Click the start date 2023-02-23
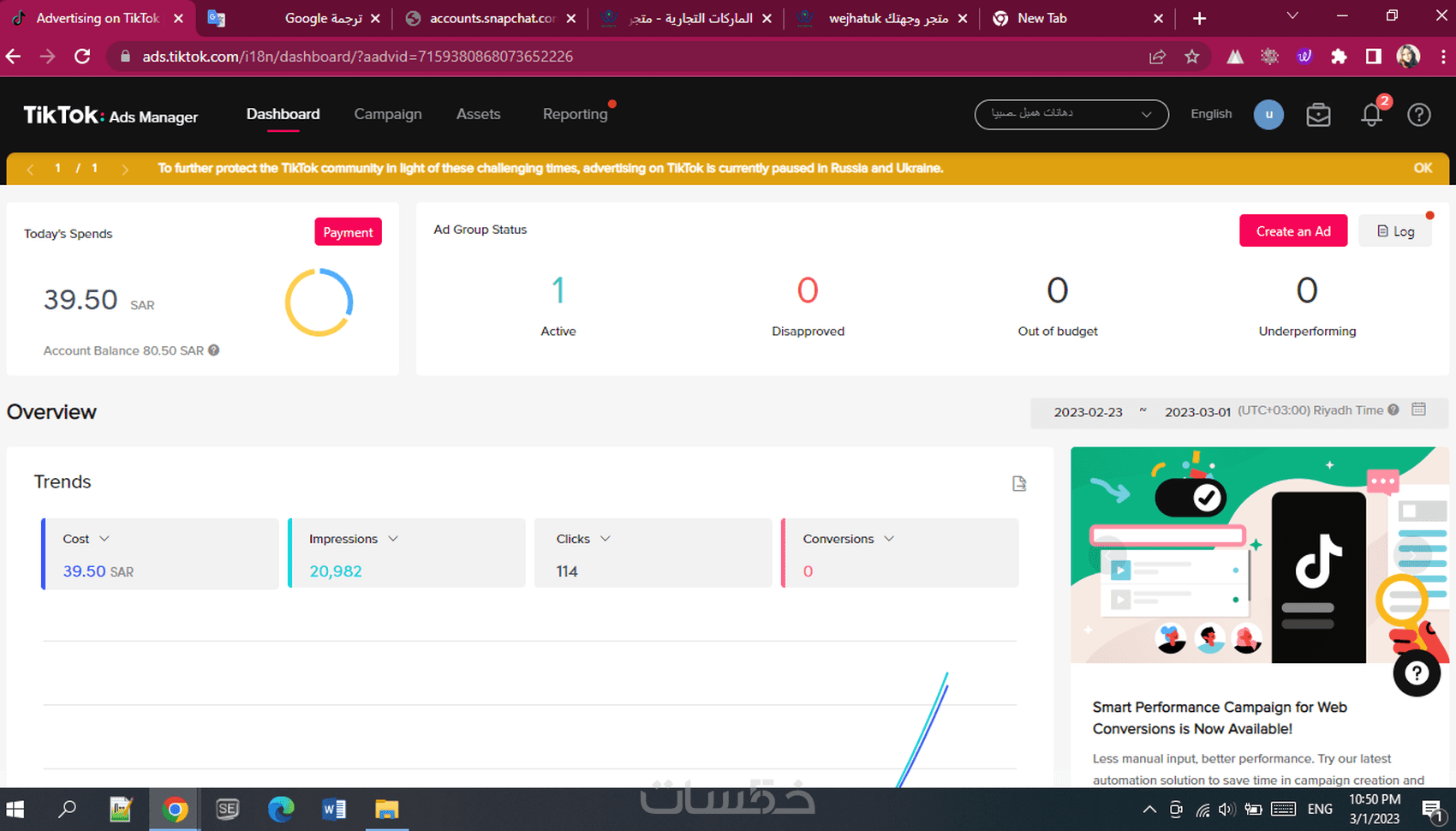Screen dimensions: 1456x831 (1088, 412)
